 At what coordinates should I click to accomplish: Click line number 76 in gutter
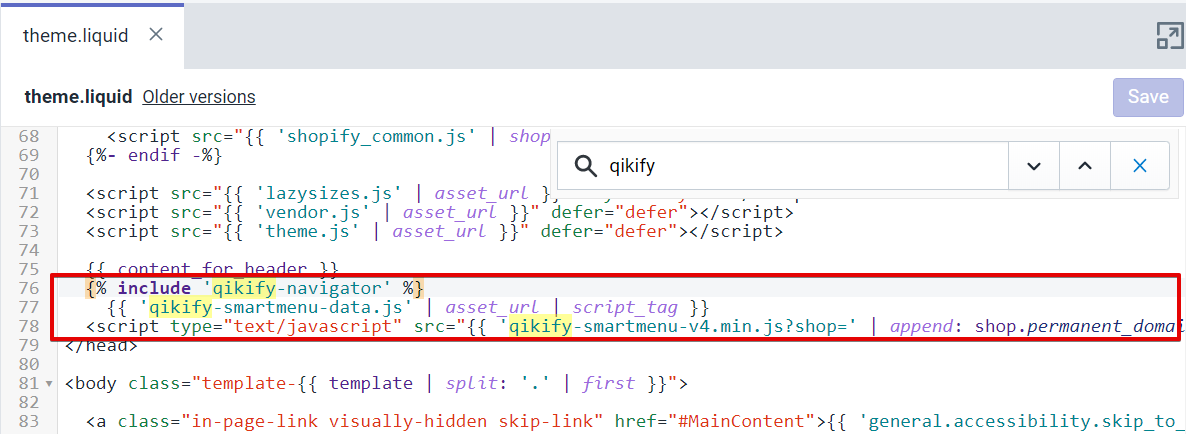point(29,288)
